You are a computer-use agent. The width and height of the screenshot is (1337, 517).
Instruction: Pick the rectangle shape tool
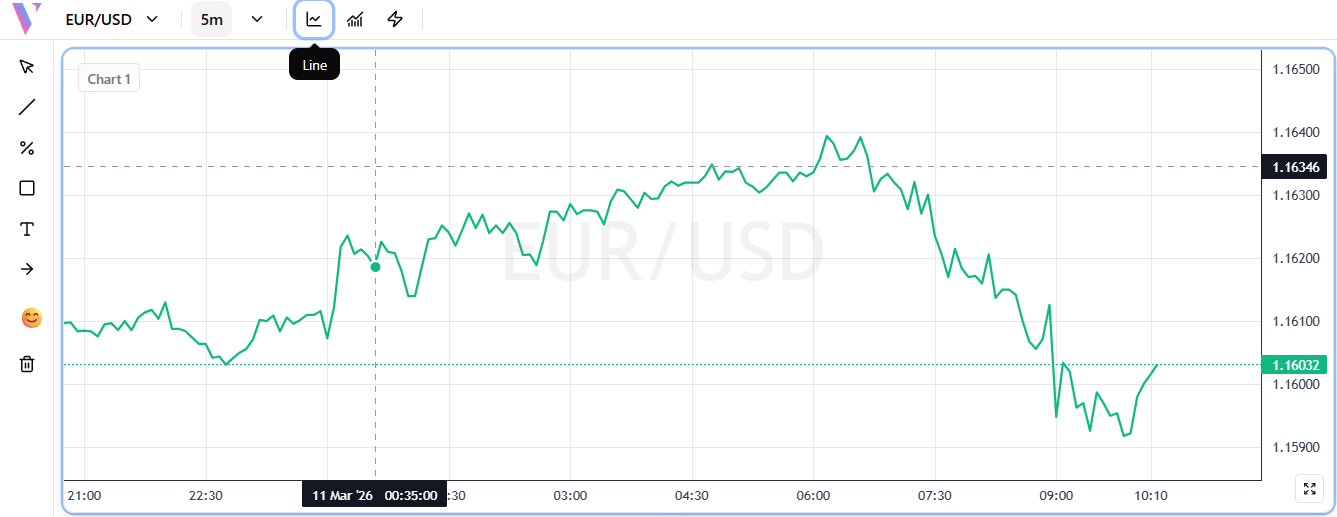point(27,188)
